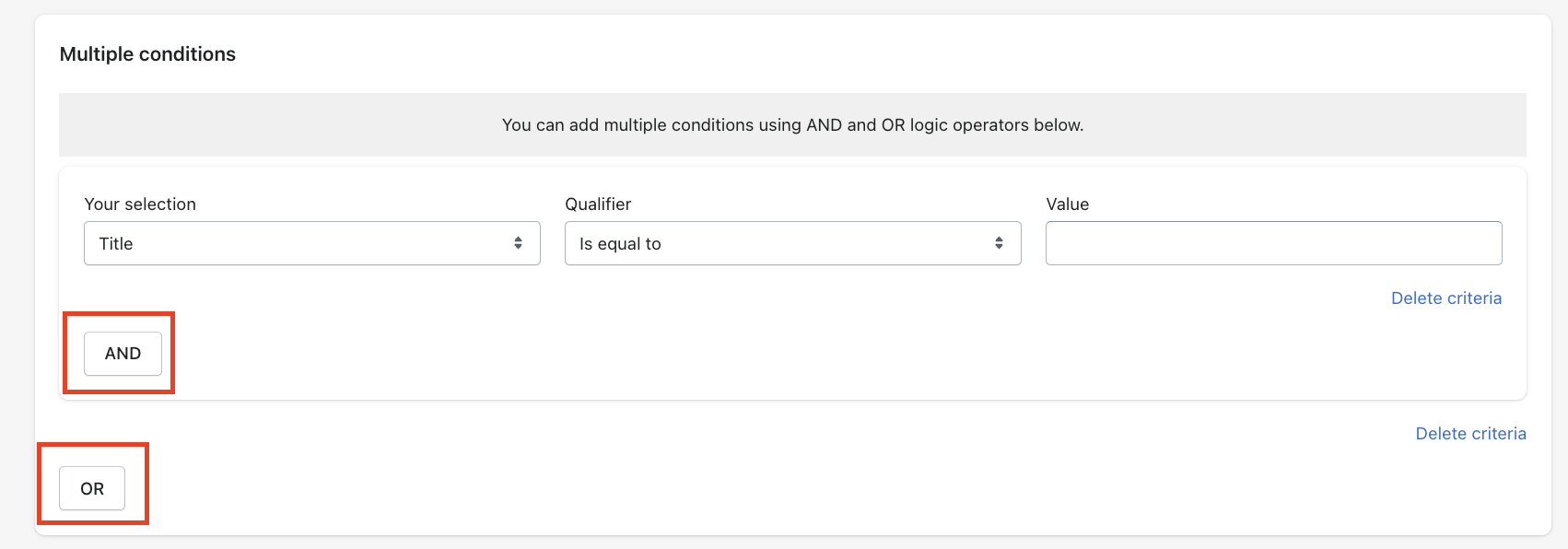
Task: Click the 'OR' label on the OR button
Action: click(92, 489)
